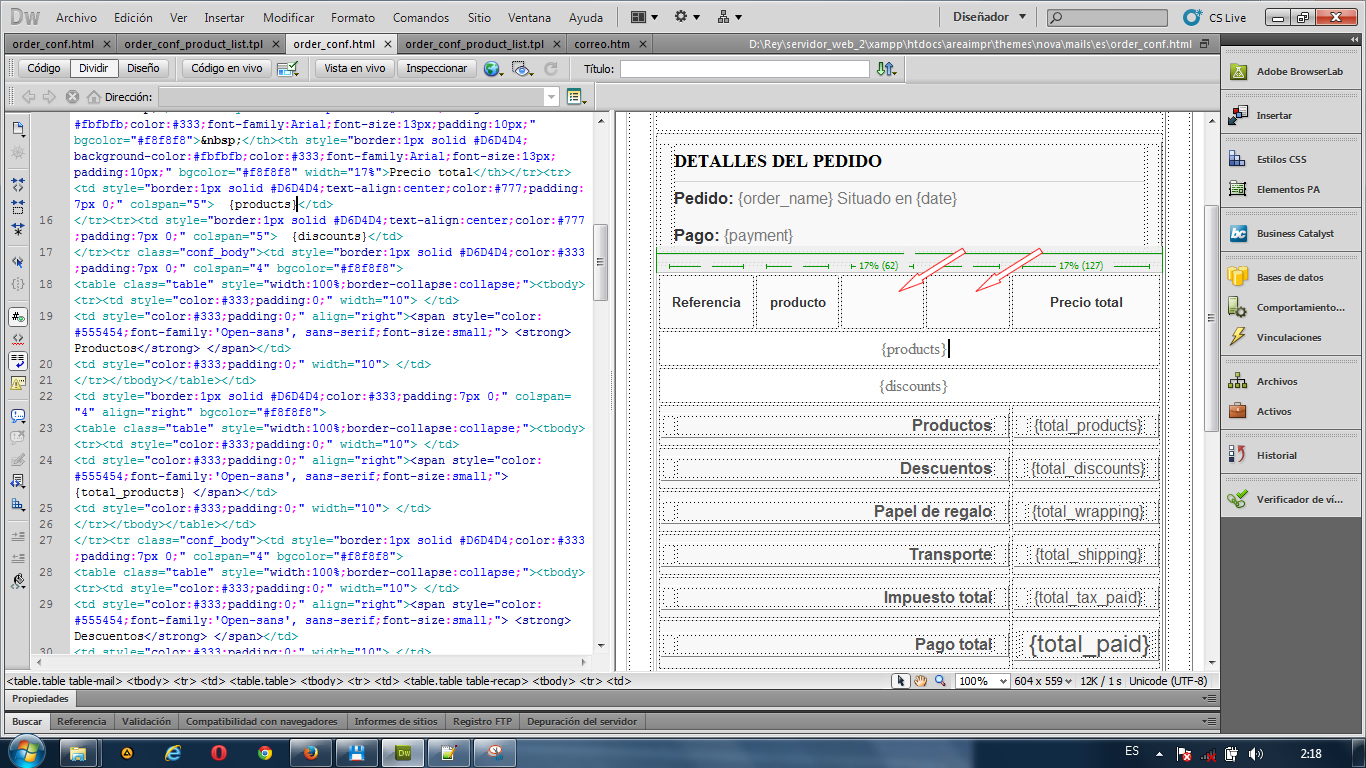
Task: Click the preview in browser globe icon
Action: 491,69
